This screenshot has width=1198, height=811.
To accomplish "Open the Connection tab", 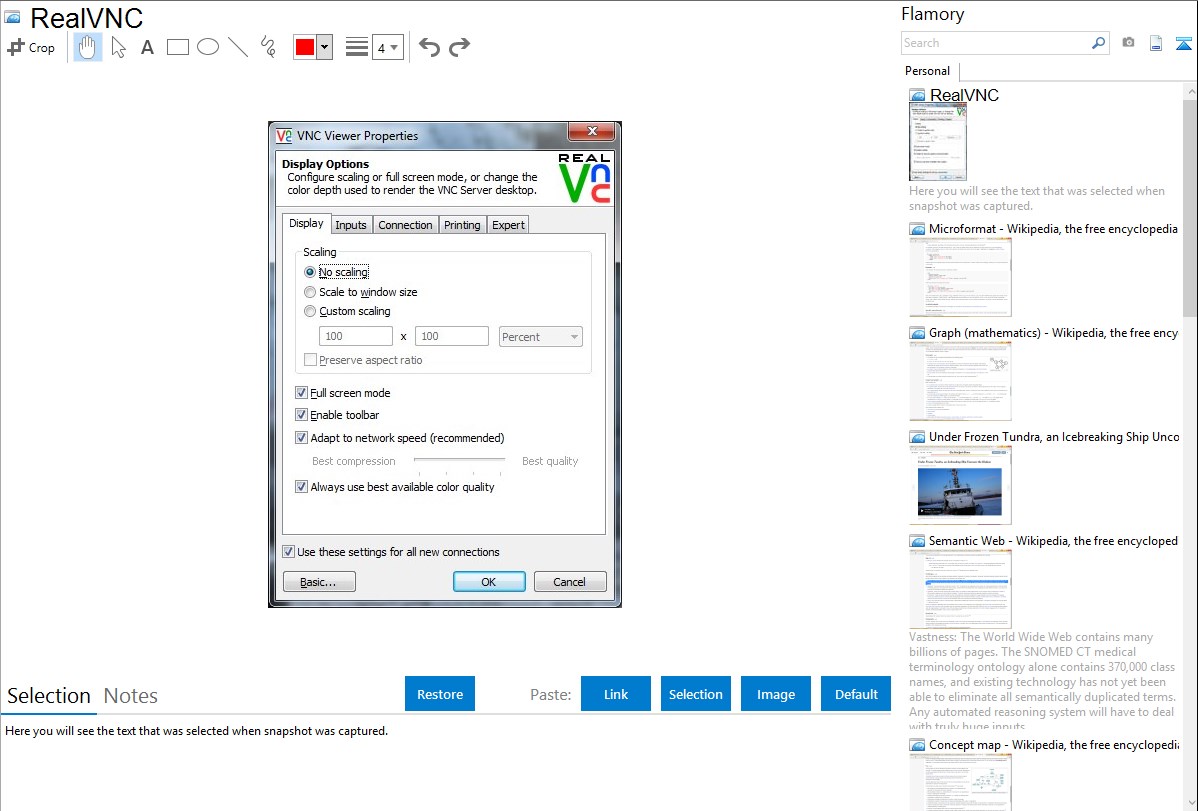I will (405, 225).
